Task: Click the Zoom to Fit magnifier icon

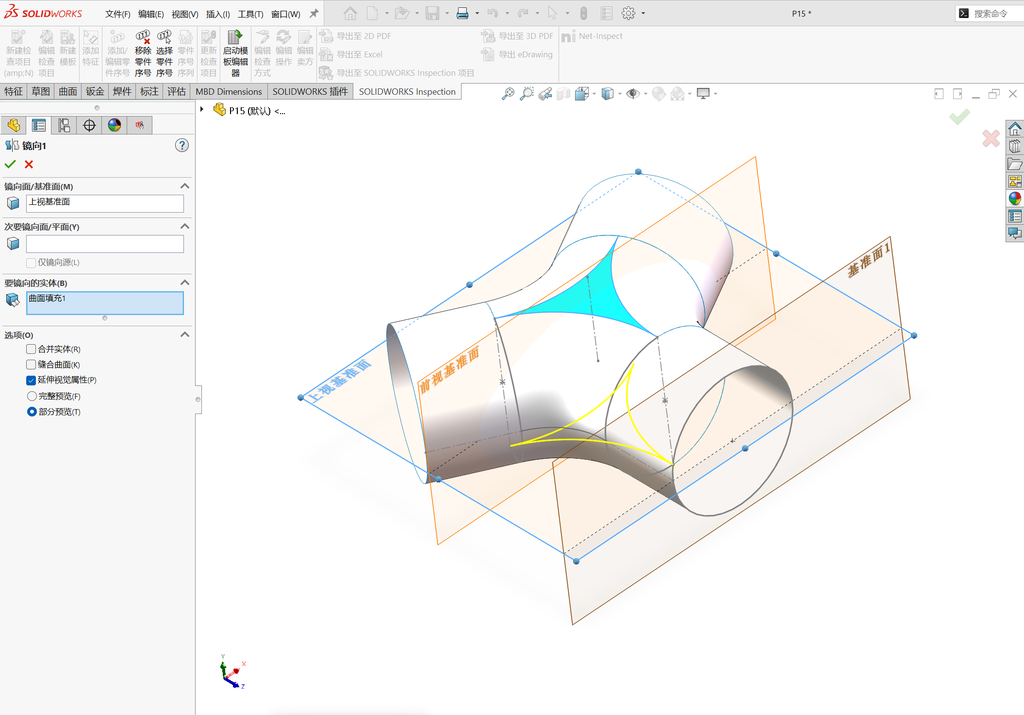Action: pyautogui.click(x=507, y=94)
